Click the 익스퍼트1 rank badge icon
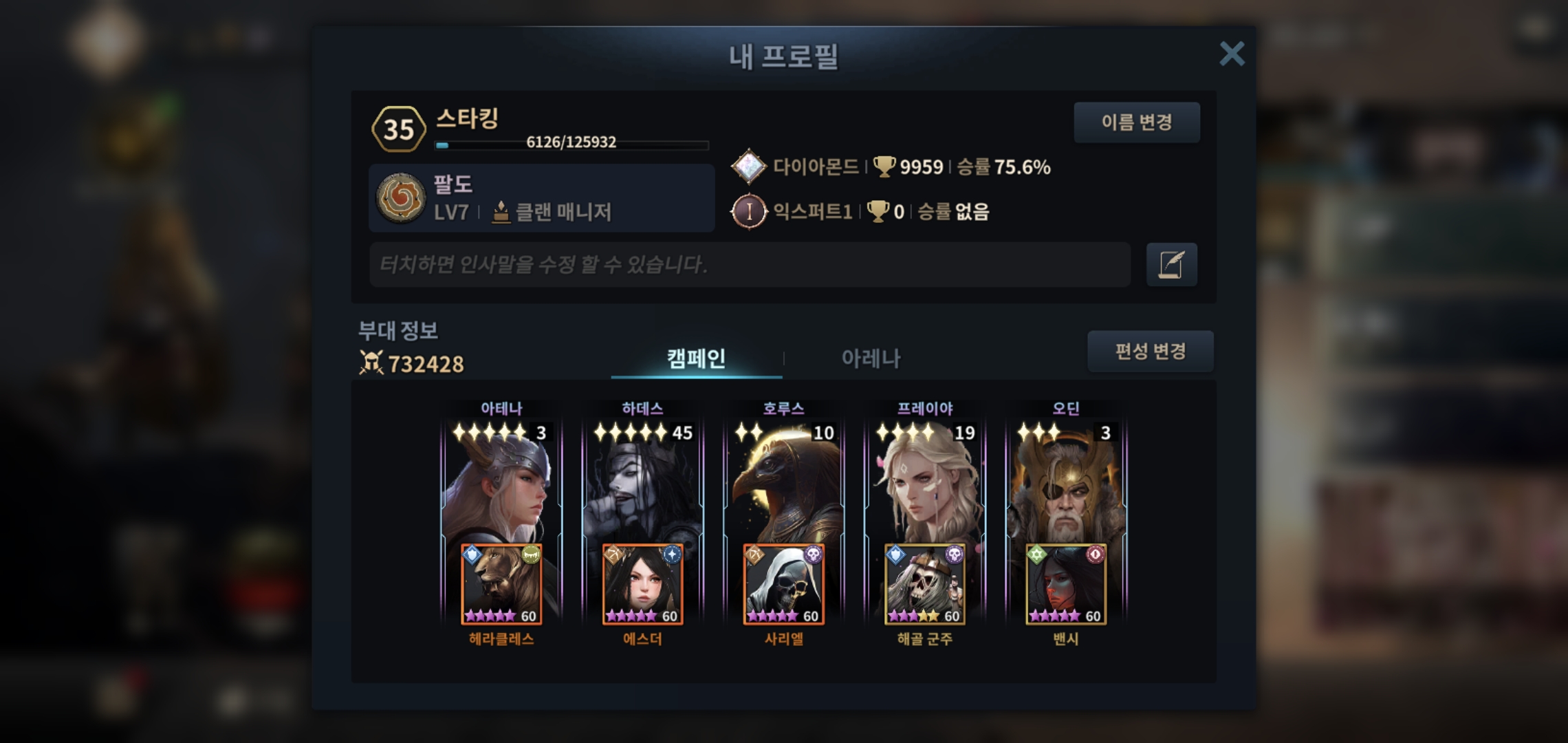This screenshot has width=1568, height=743. [x=748, y=211]
